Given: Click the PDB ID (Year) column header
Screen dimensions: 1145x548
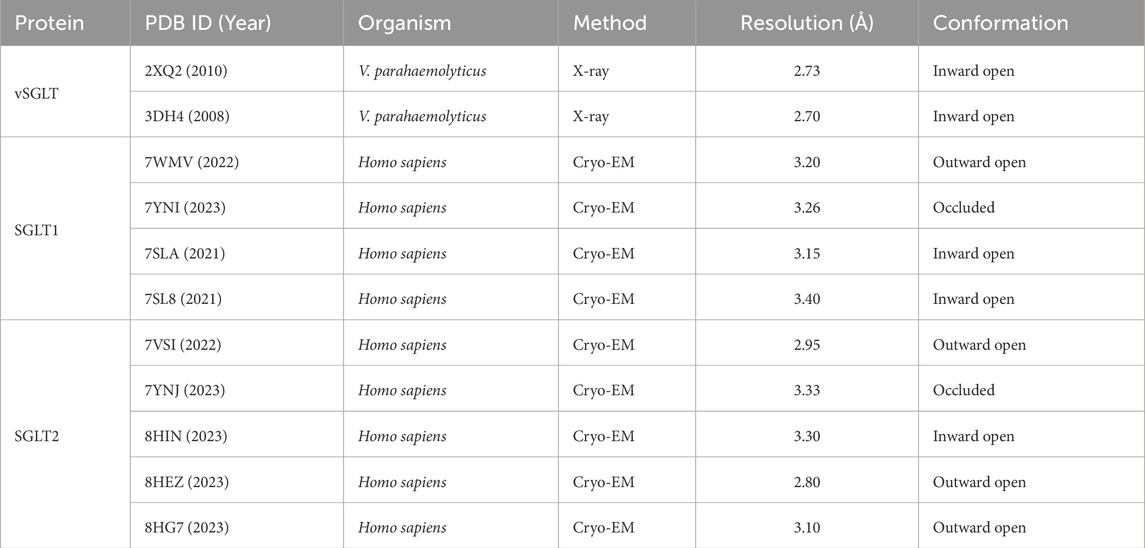Looking at the screenshot, I should click(209, 22).
